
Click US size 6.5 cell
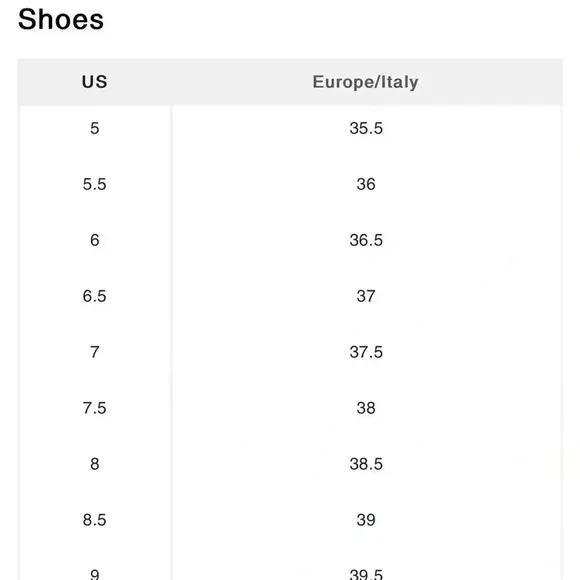(95, 296)
